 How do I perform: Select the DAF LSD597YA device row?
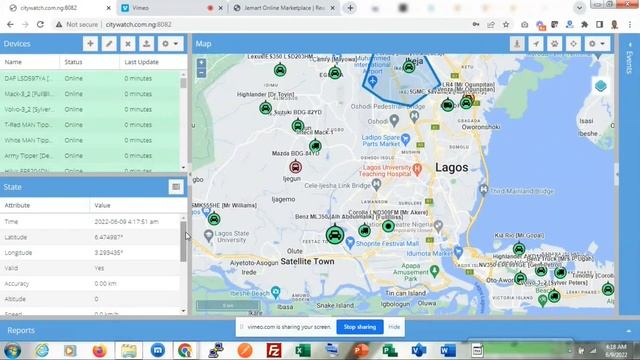89,78
